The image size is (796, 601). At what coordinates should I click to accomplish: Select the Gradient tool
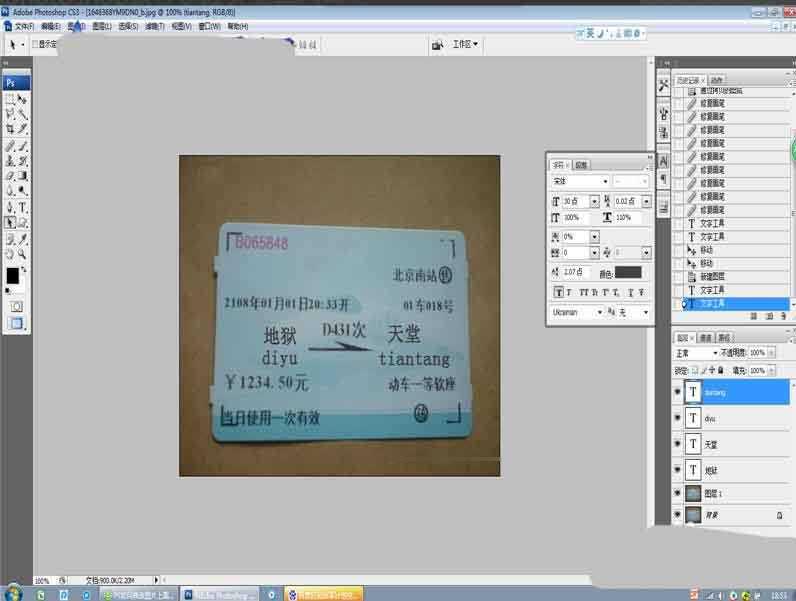[22, 176]
